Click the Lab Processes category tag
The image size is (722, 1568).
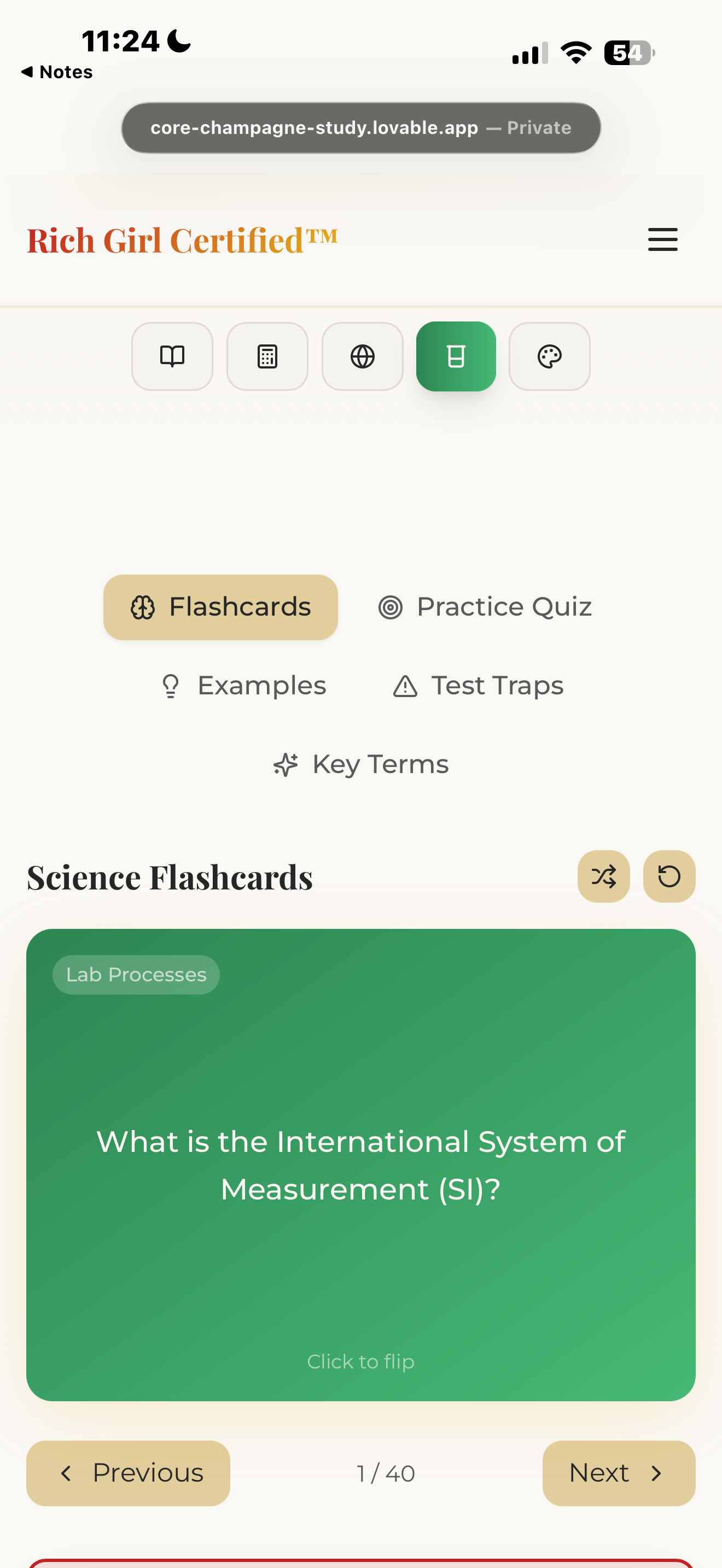pyautogui.click(x=136, y=974)
